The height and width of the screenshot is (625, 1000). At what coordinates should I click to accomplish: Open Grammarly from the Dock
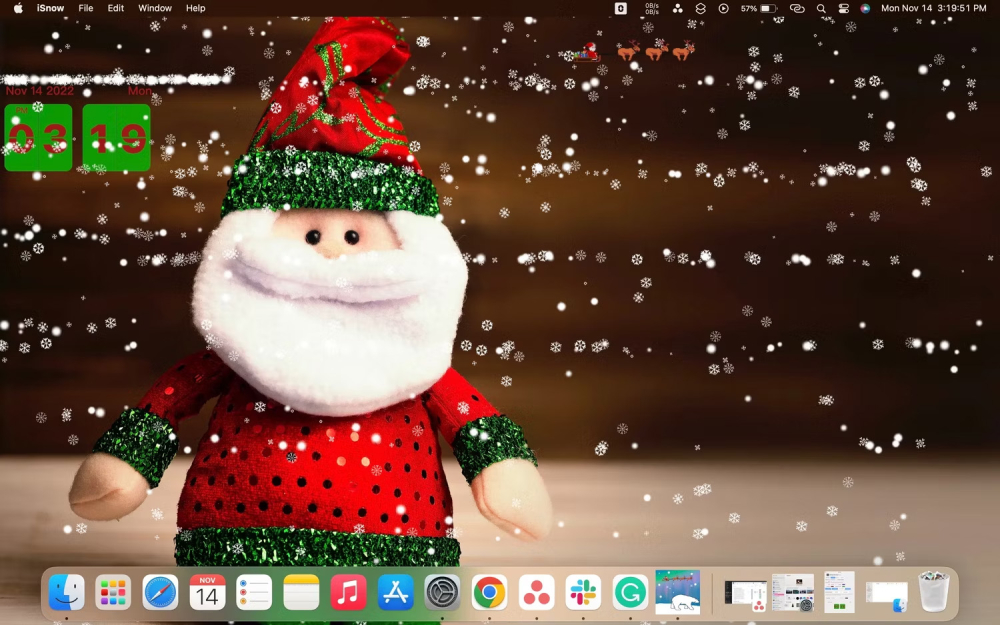click(x=630, y=593)
